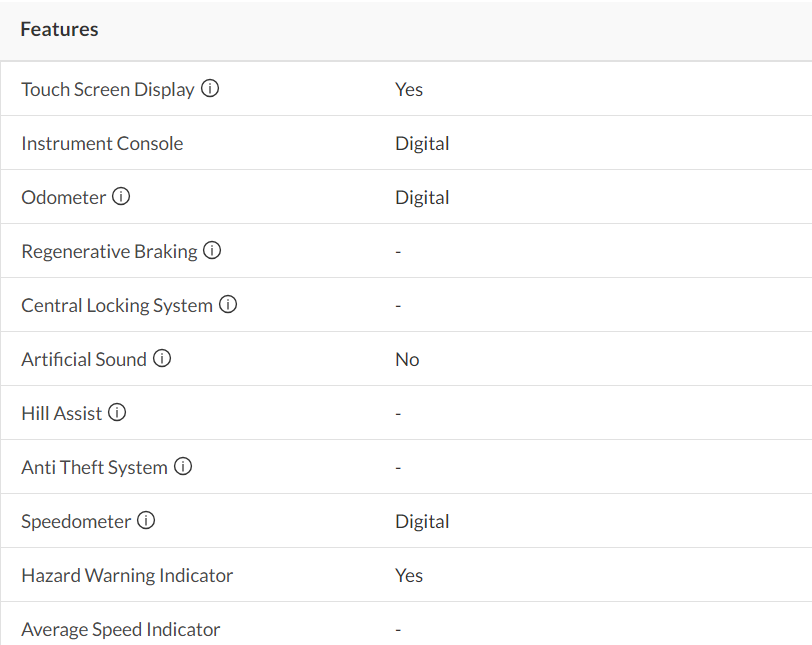The image size is (812, 645).
Task: Click the info icon beside Touch Screen Display
Action: [x=210, y=89]
